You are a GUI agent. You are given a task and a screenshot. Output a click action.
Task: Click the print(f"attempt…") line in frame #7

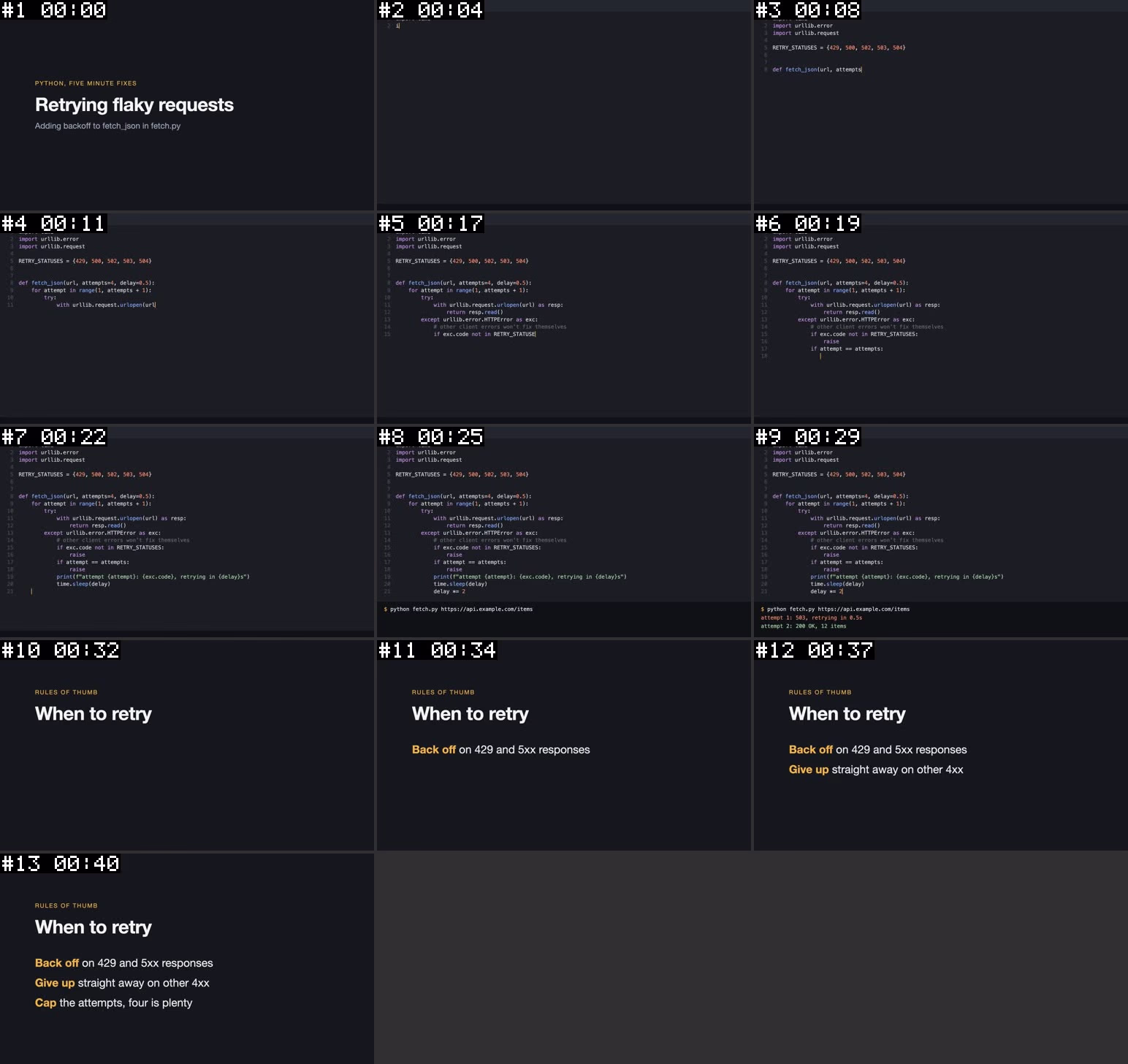(153, 577)
